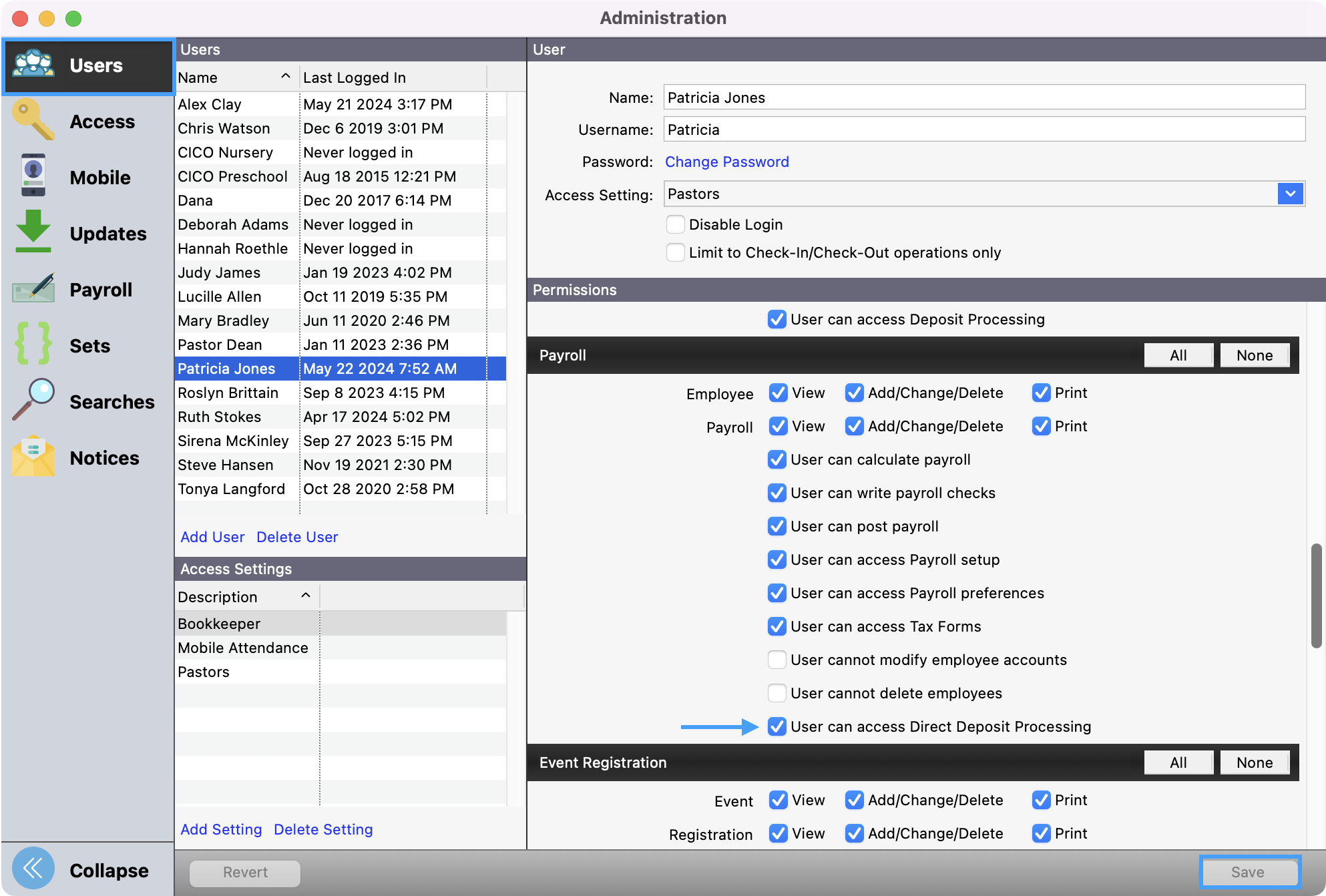Viewport: 1326px width, 896px height.
Task: Open the Notices envelope icon
Action: [33, 457]
